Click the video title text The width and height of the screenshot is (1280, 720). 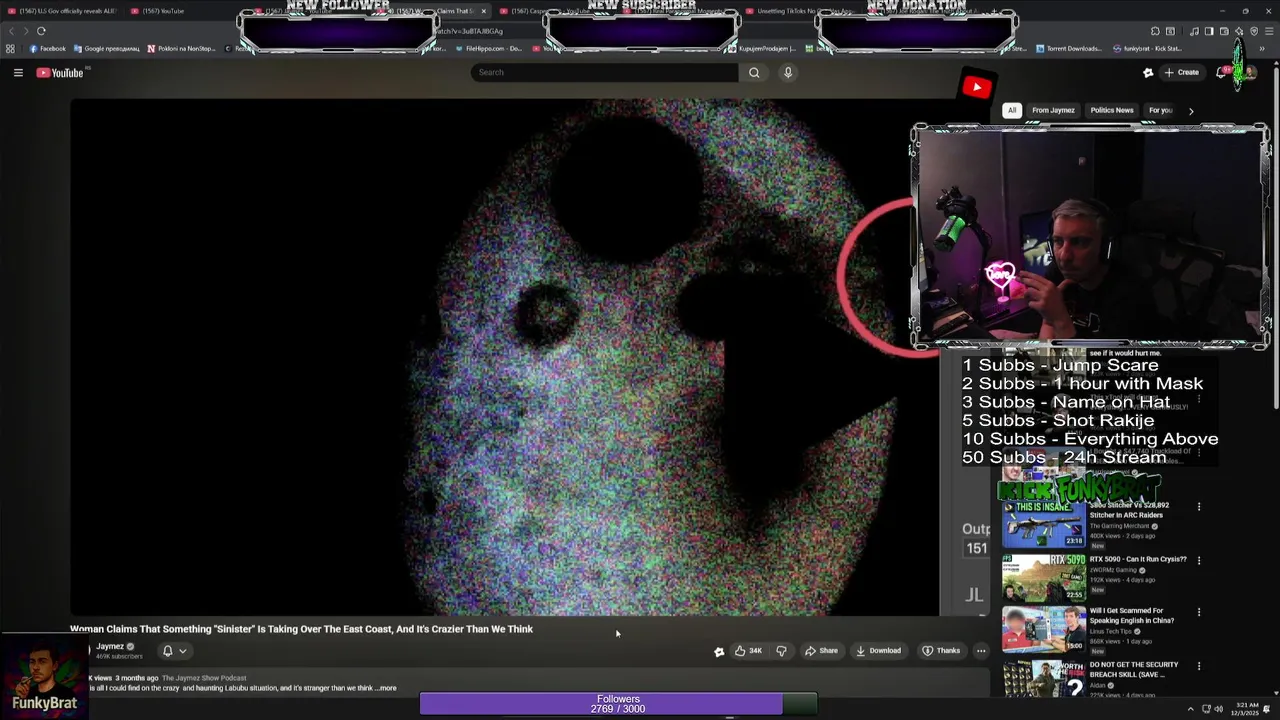pyautogui.click(x=301, y=629)
